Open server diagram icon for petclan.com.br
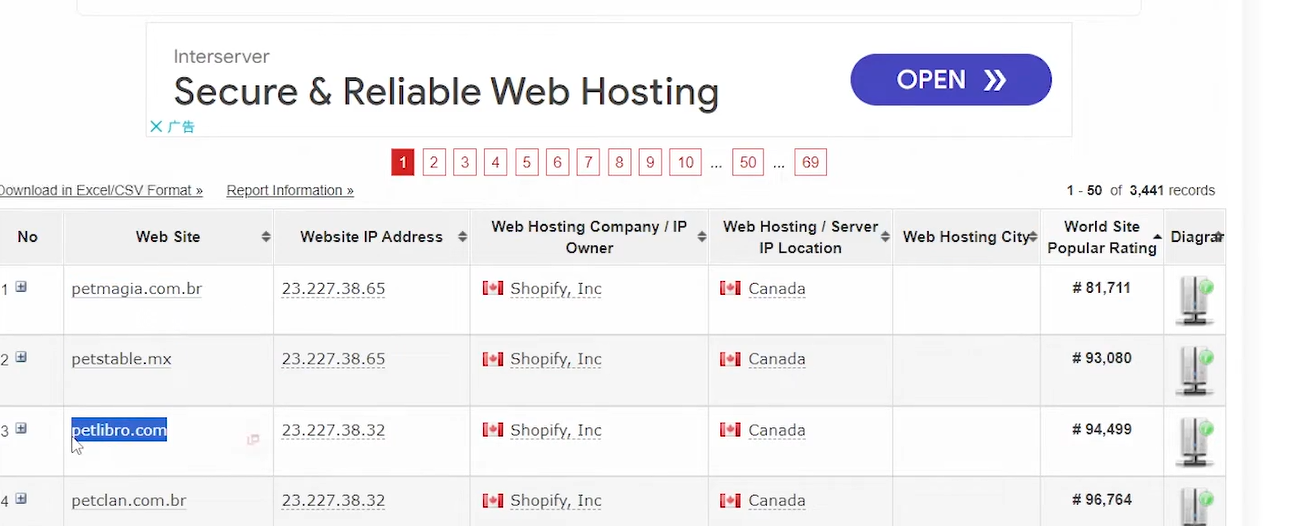 tap(1195, 506)
